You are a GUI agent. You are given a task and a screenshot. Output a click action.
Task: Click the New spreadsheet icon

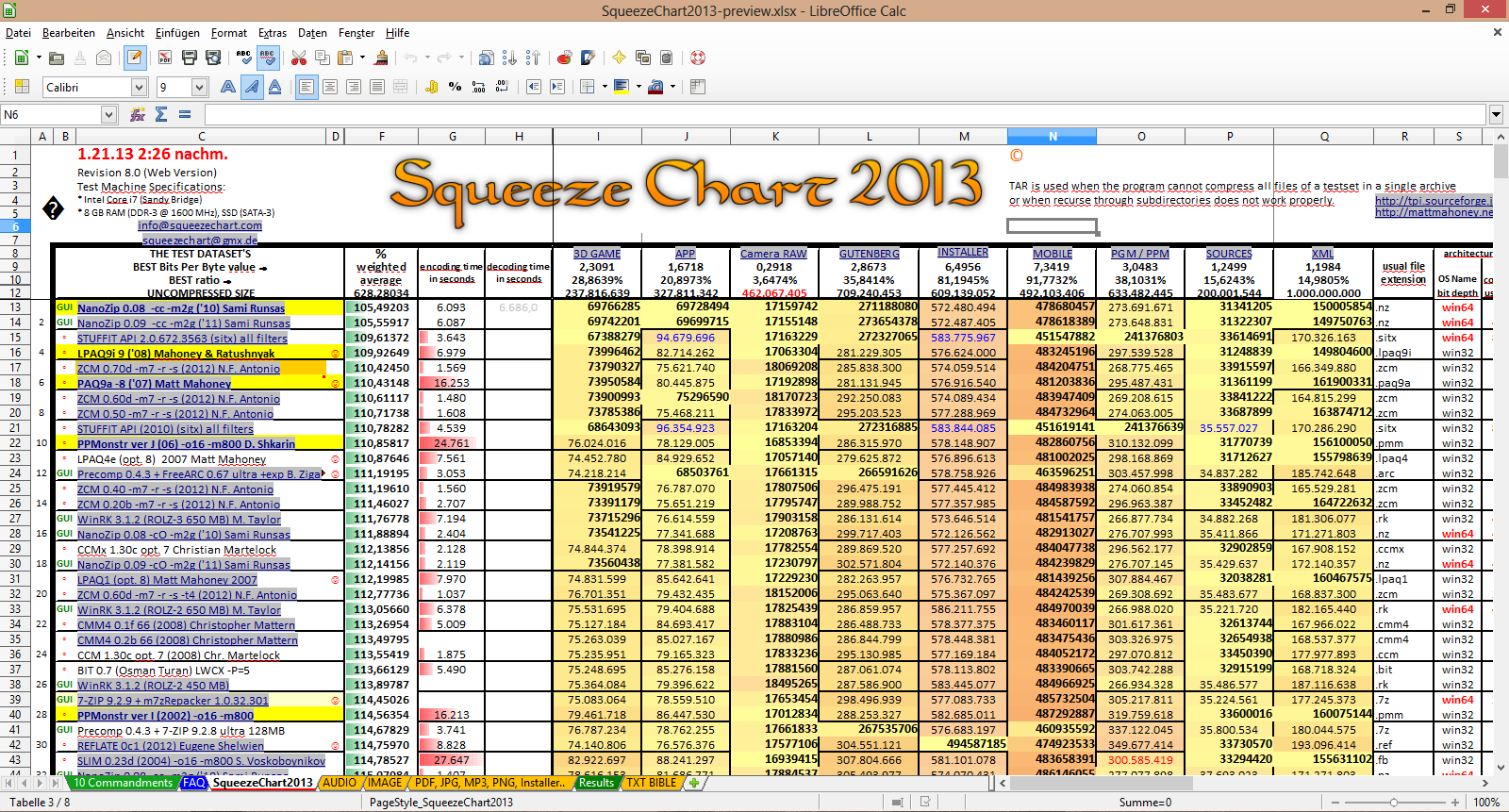pyautogui.click(x=21, y=58)
